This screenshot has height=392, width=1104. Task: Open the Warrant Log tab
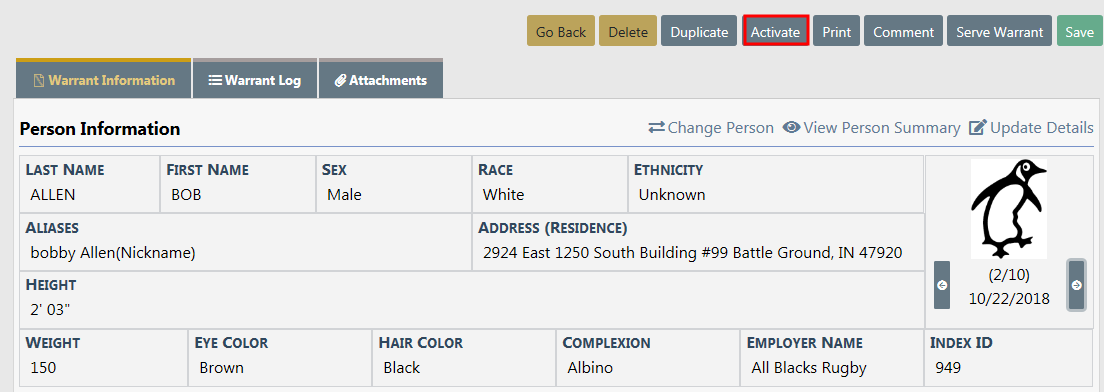pos(255,78)
